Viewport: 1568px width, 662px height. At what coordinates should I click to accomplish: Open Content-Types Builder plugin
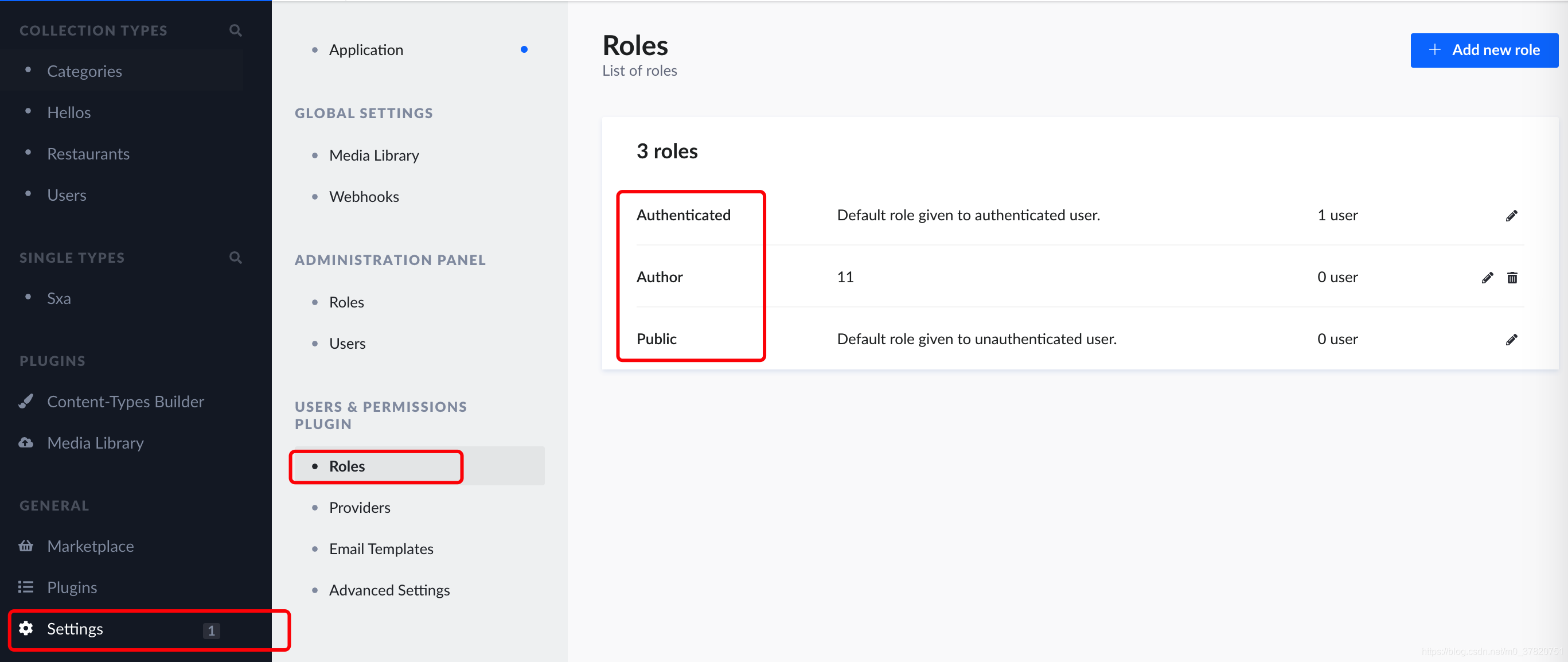click(x=126, y=402)
